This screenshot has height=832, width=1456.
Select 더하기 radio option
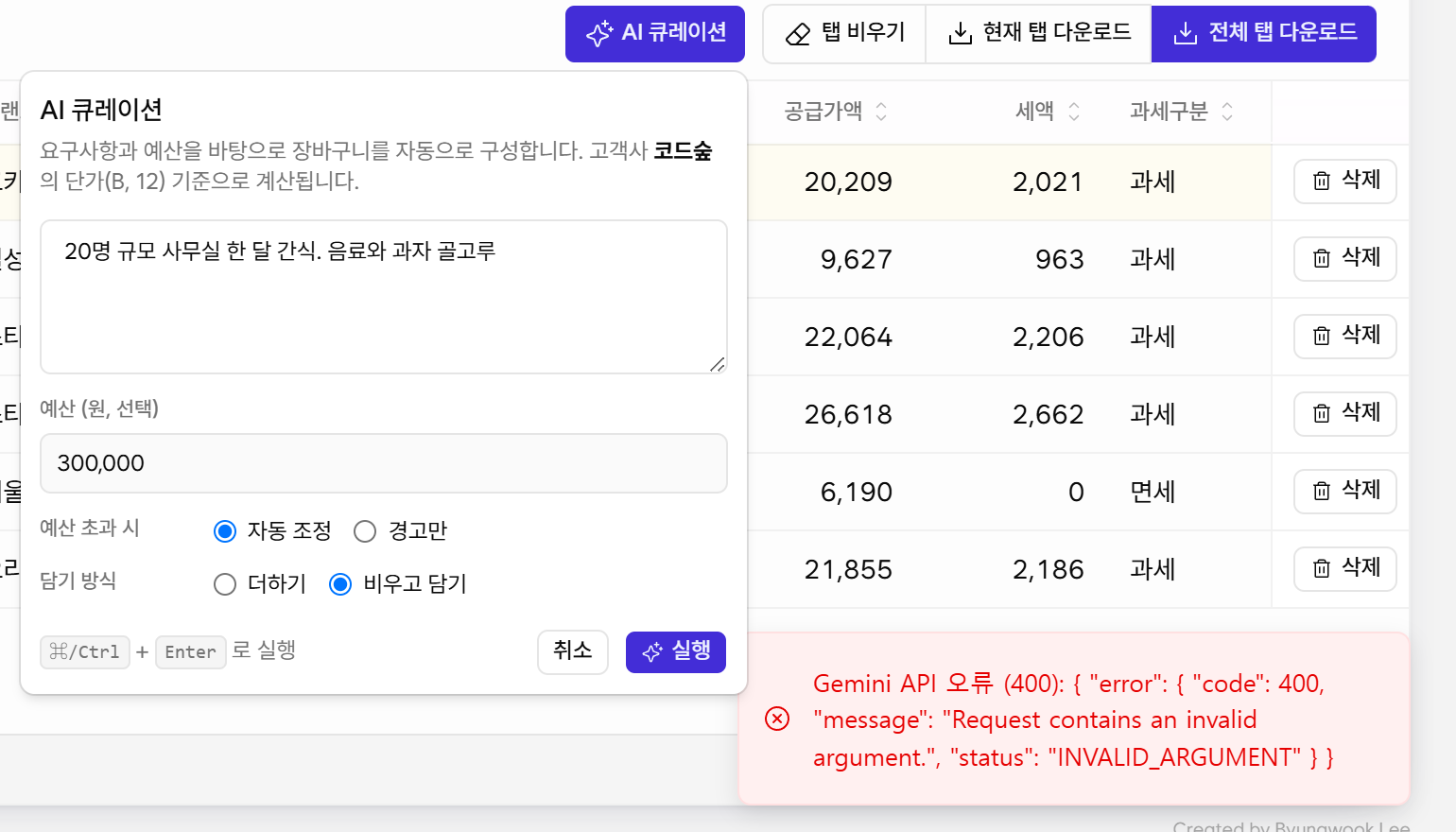(x=225, y=584)
